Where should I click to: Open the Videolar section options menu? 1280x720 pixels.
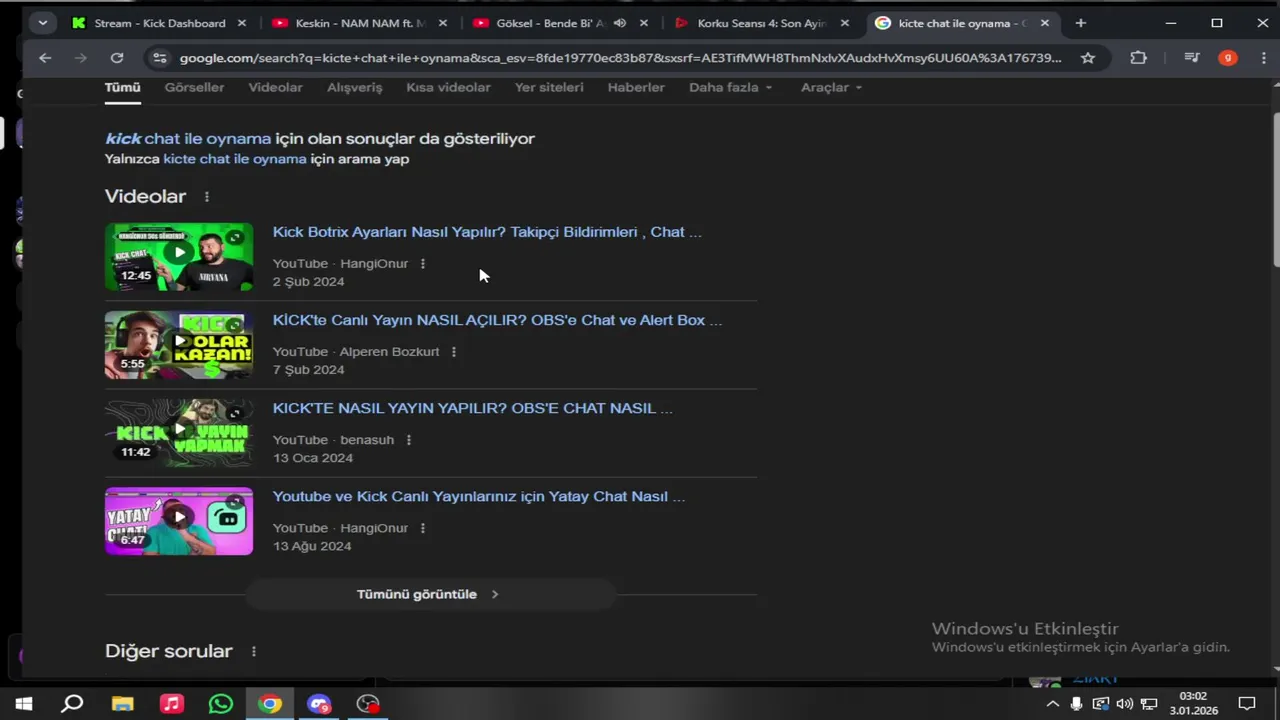pyautogui.click(x=207, y=197)
